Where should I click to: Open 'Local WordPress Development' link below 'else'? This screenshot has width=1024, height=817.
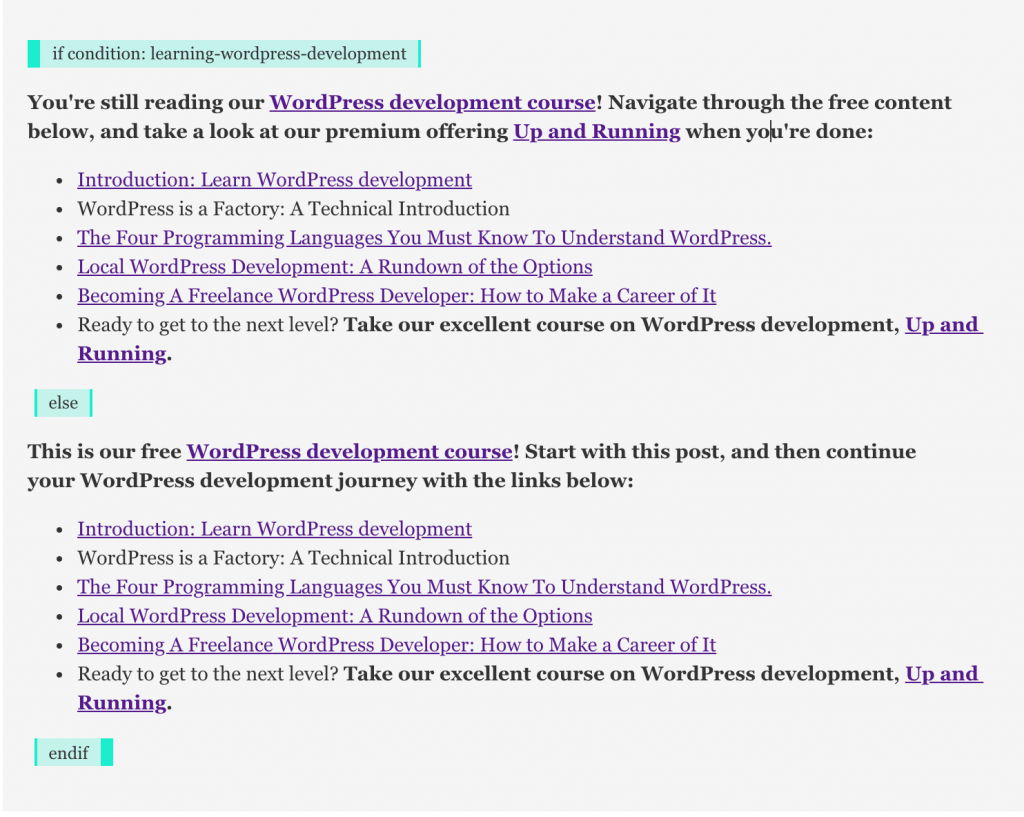pyautogui.click(x=335, y=616)
